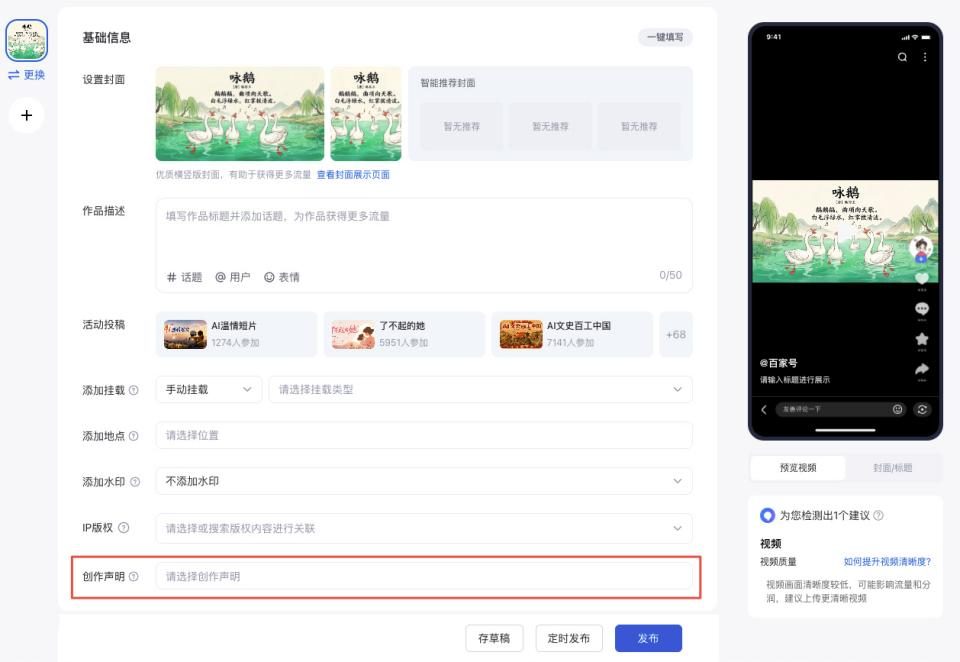
Task: Click 存草稿 save draft button
Action: coord(494,638)
